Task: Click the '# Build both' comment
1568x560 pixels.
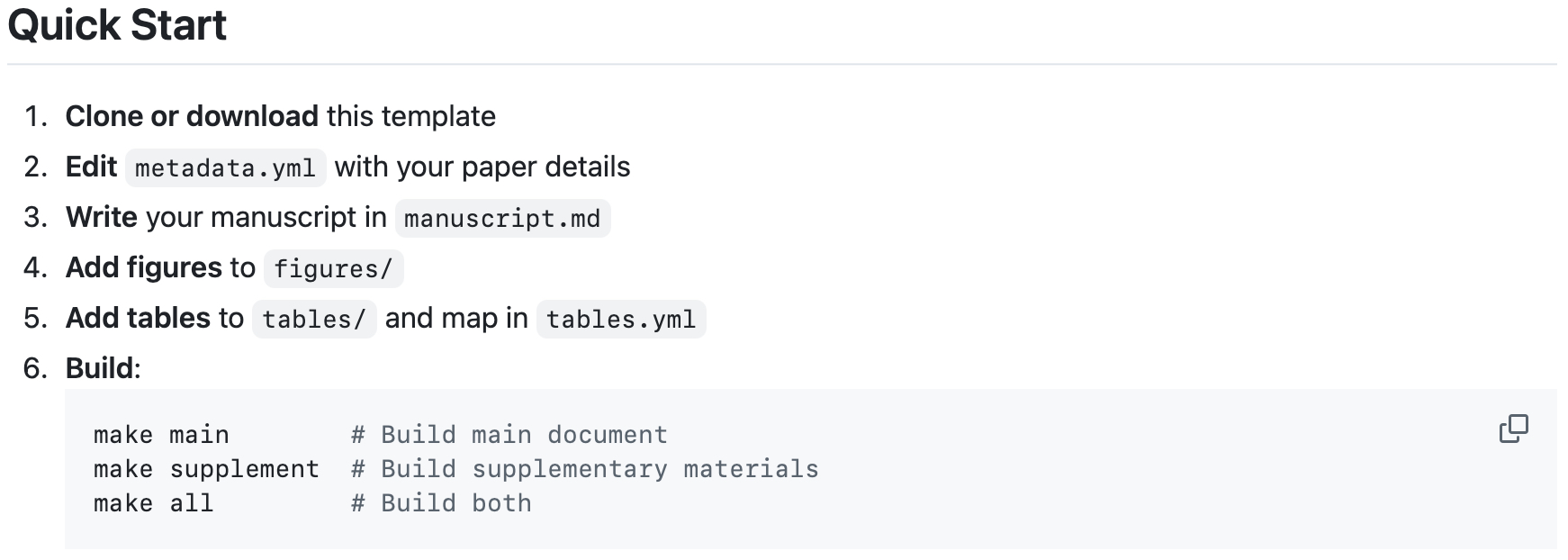Action: click(441, 503)
